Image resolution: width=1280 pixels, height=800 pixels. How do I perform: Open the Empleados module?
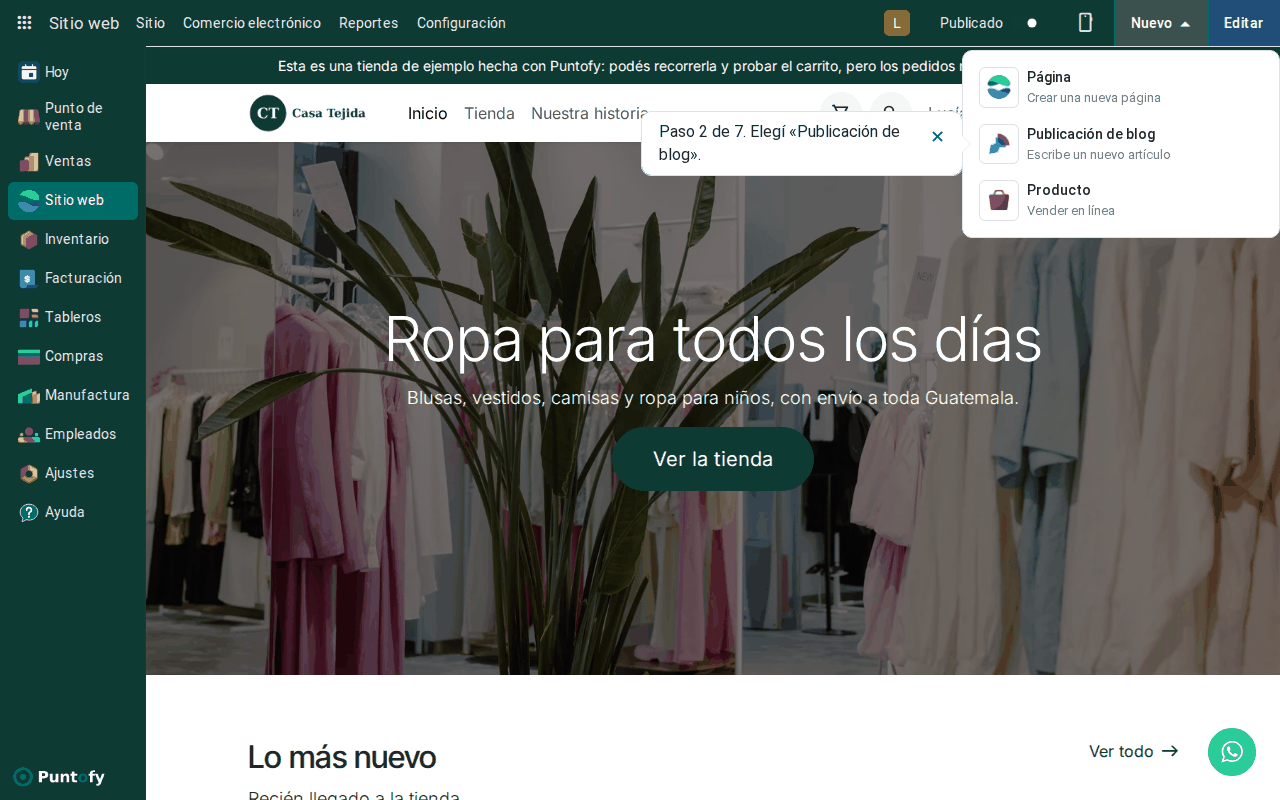pos(73,434)
